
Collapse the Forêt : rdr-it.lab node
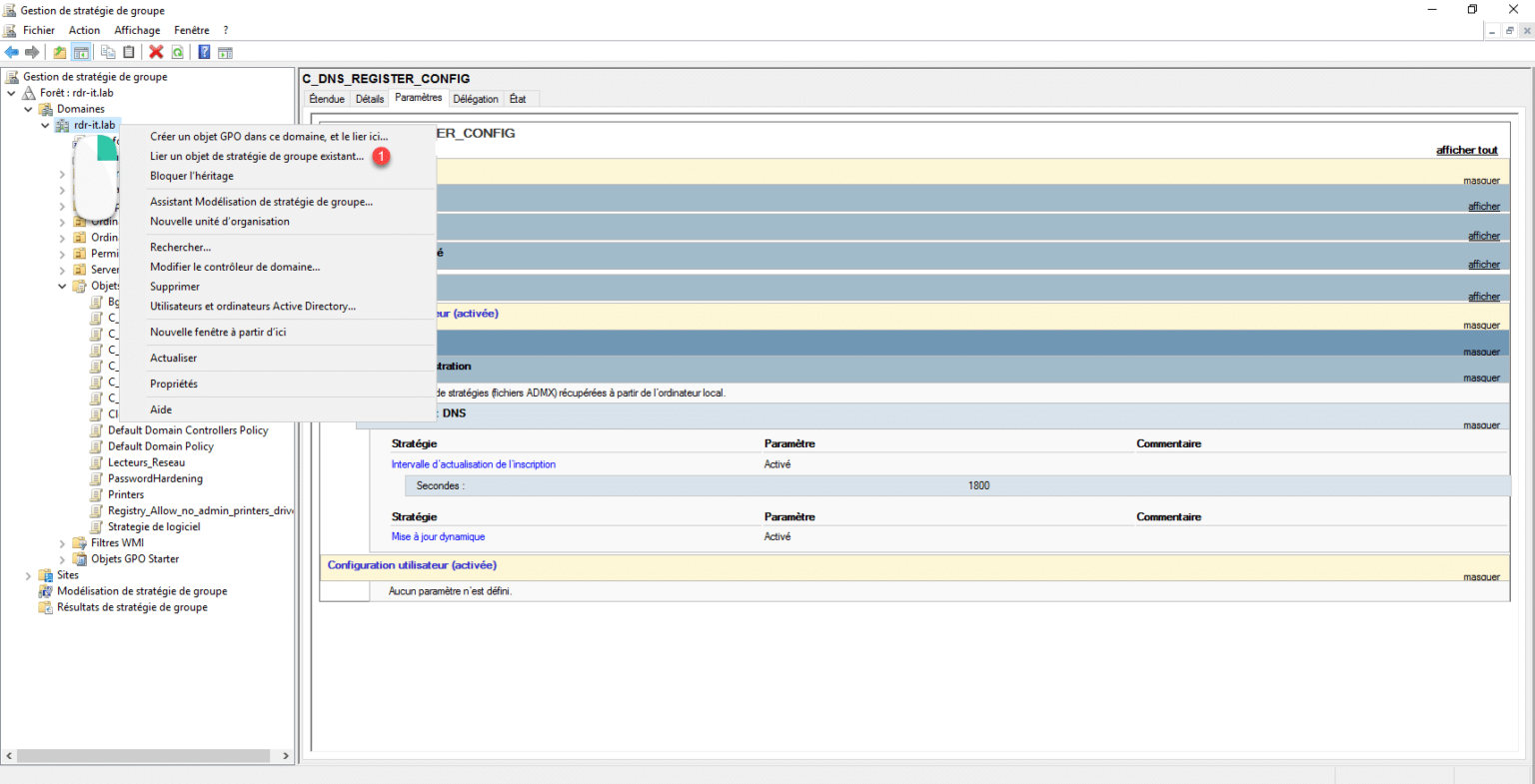click(11, 93)
